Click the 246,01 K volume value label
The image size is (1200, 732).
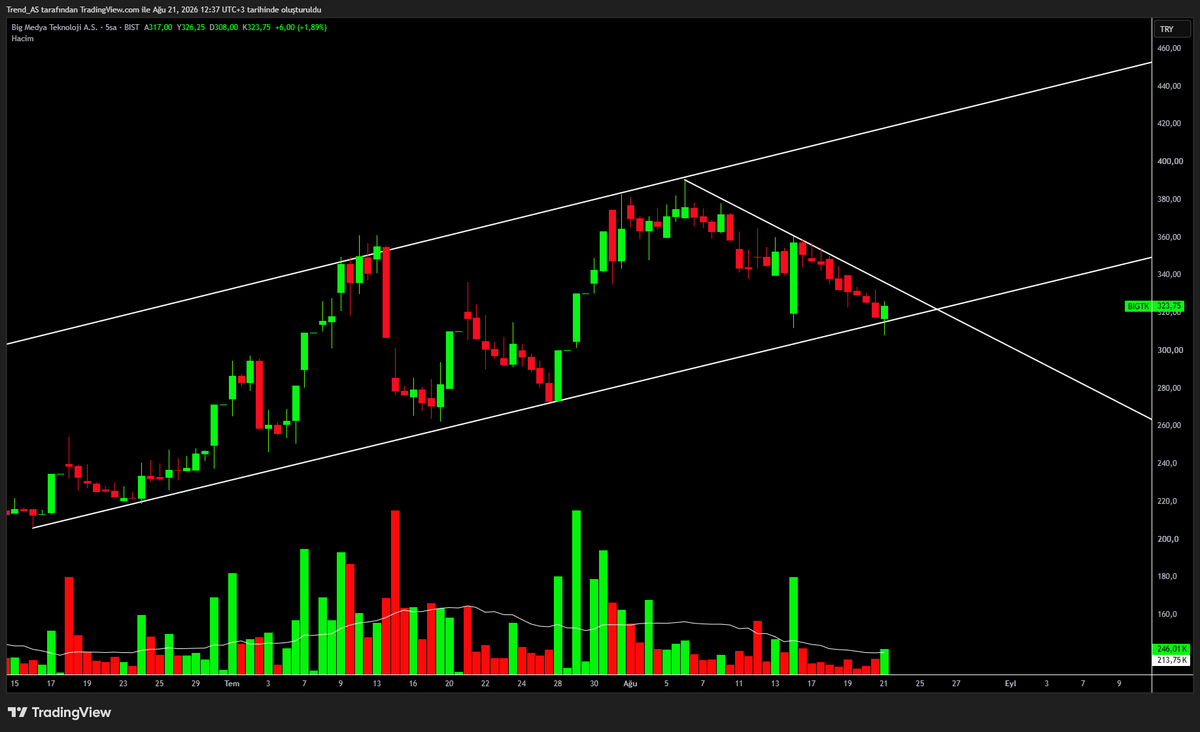(1170, 649)
